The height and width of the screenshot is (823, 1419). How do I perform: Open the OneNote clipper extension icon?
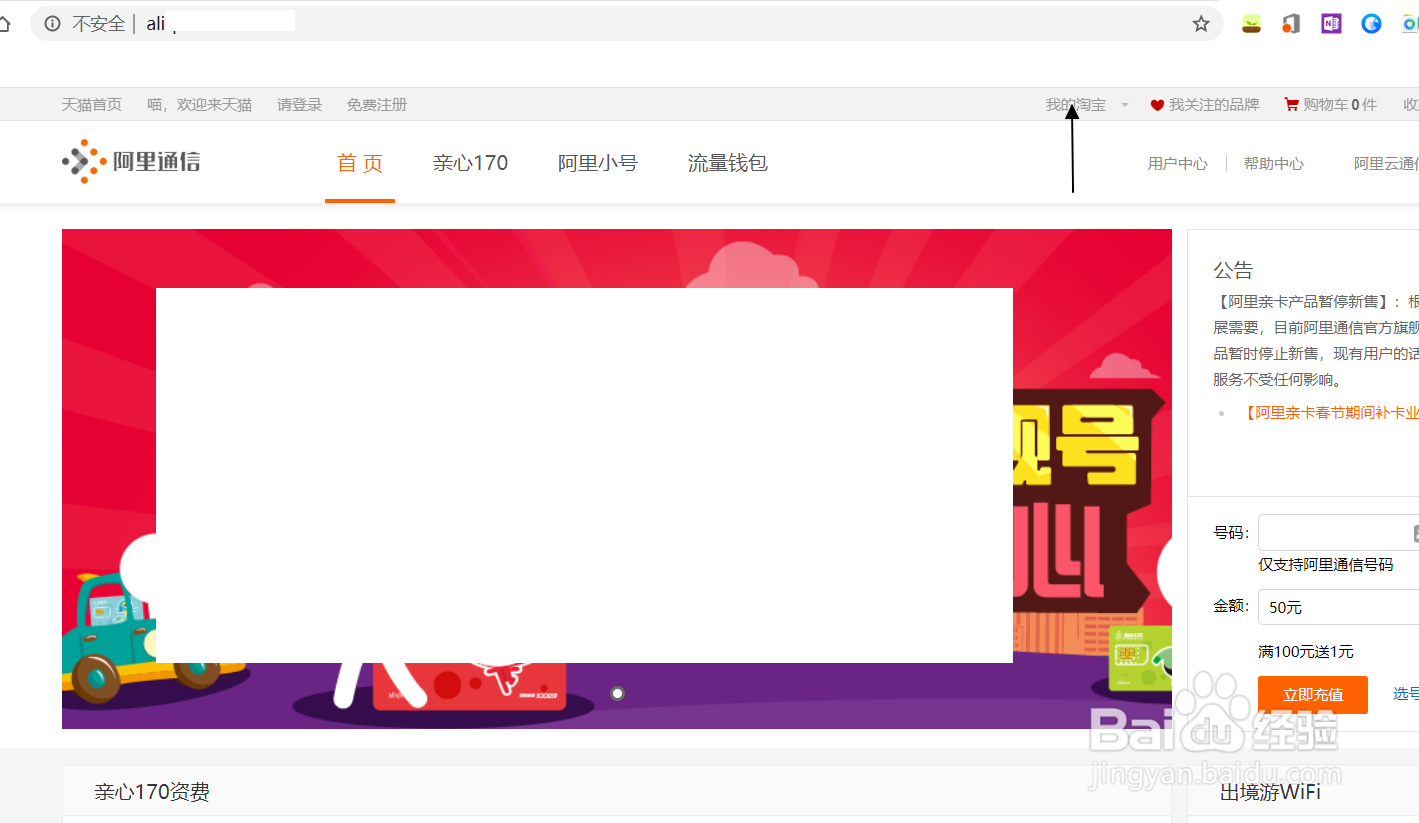coord(1331,24)
